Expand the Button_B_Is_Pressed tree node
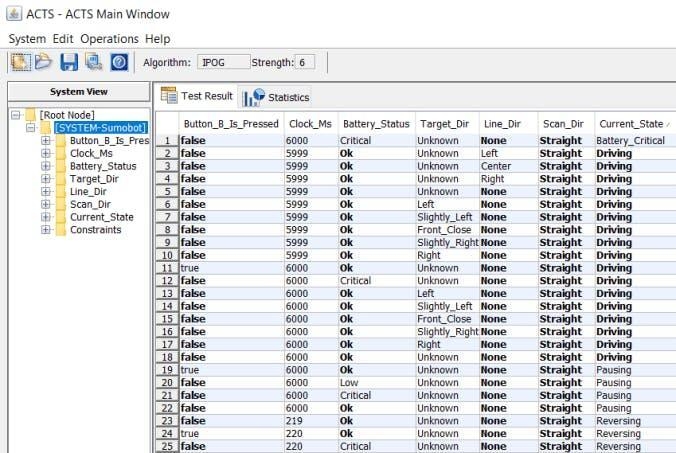 (46, 141)
